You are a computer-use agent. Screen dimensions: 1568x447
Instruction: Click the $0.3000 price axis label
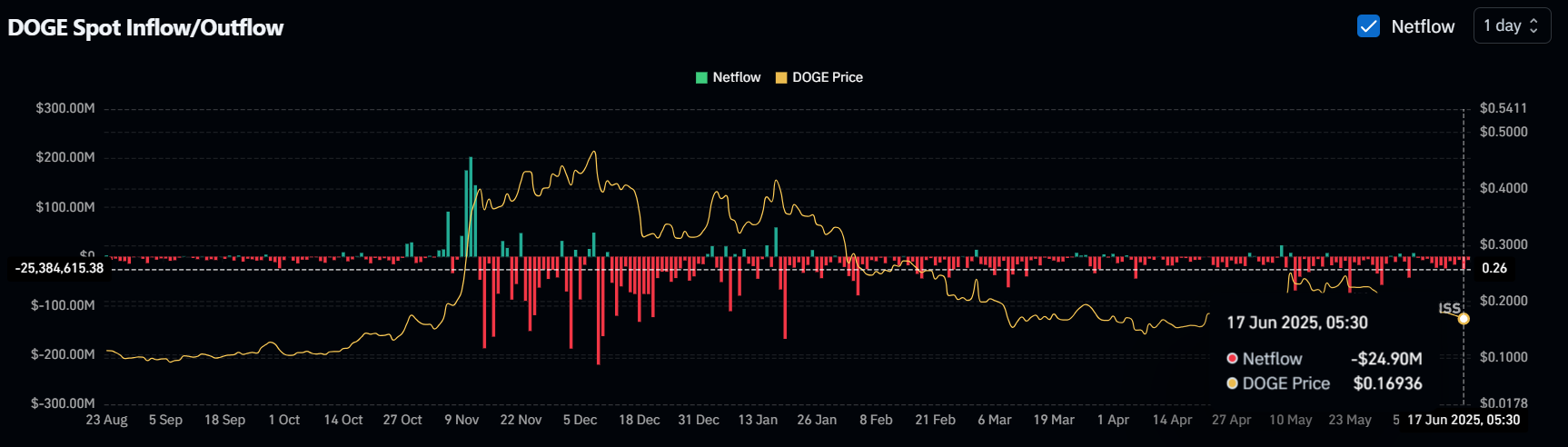(1503, 244)
